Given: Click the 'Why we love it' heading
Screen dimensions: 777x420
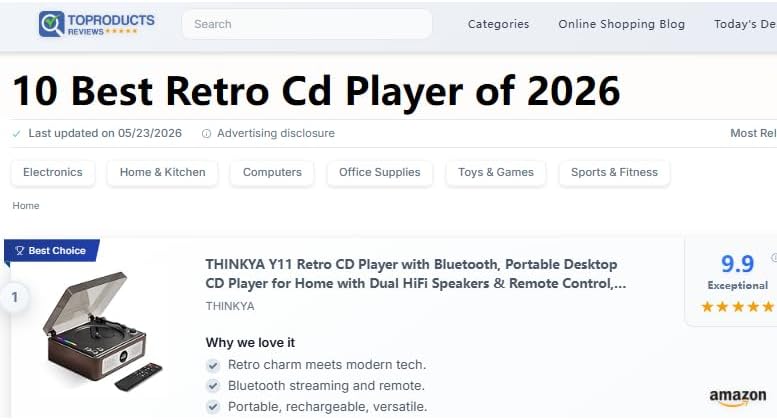Looking at the screenshot, I should [250, 343].
